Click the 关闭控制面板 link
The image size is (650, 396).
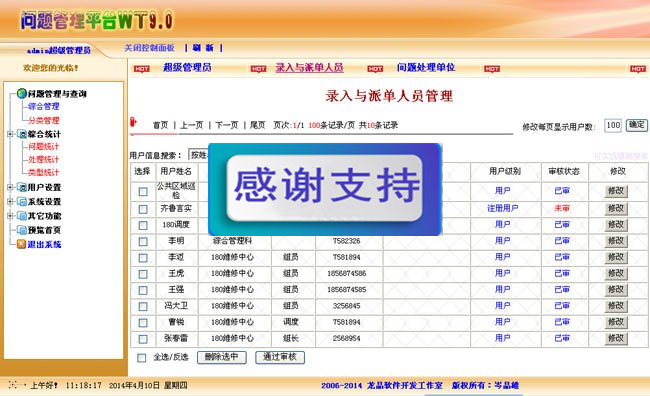[149, 48]
